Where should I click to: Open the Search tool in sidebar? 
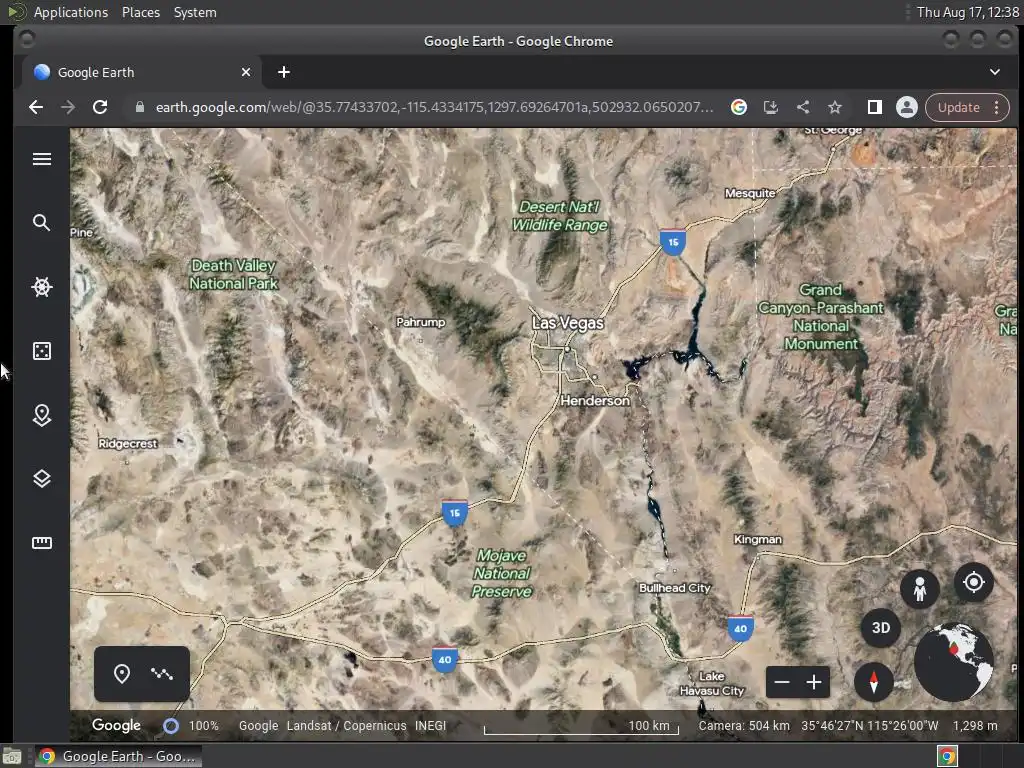(x=42, y=223)
